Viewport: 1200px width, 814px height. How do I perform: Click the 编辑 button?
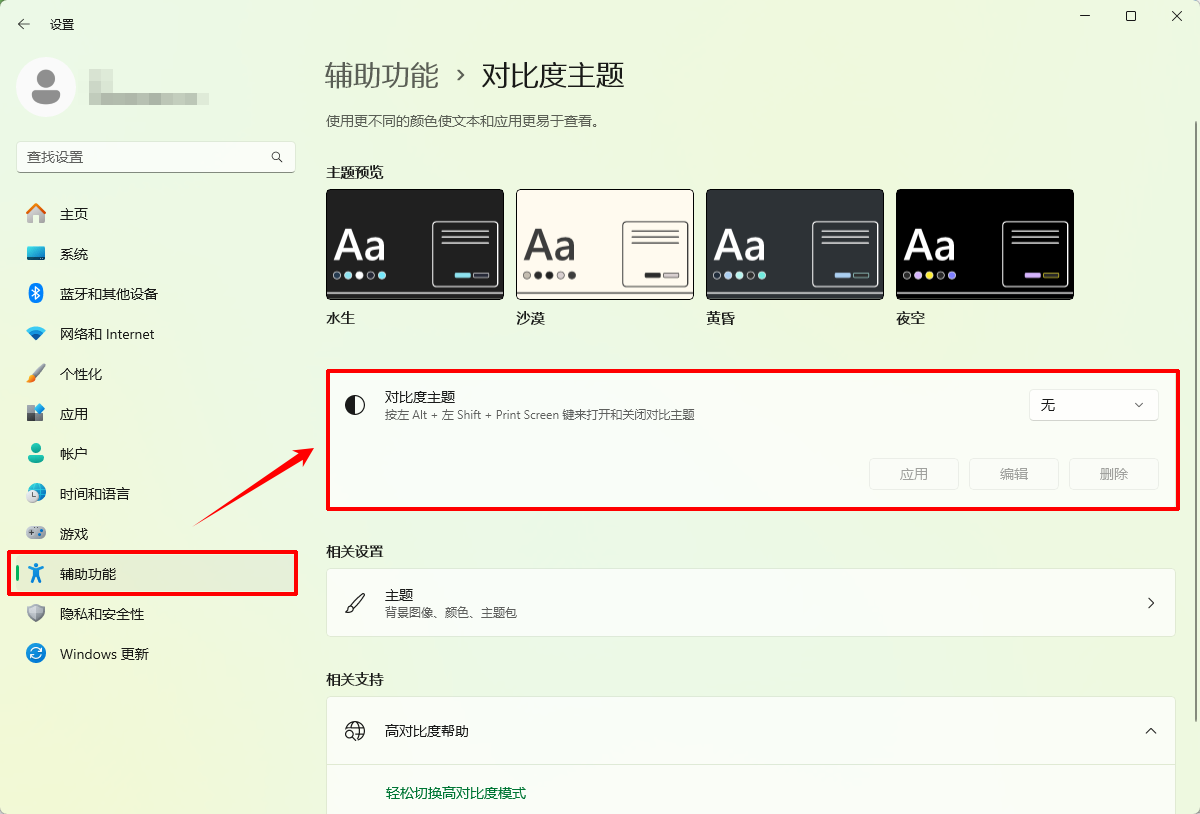coord(1014,474)
